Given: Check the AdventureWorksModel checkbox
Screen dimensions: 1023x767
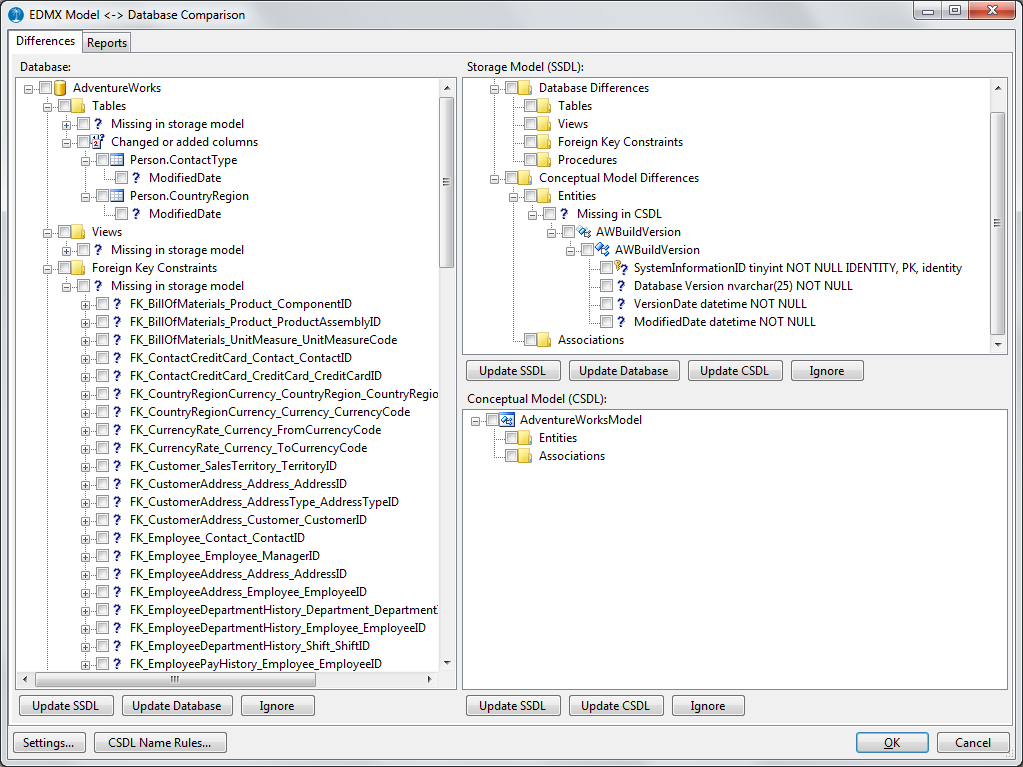Looking at the screenshot, I should [x=493, y=420].
